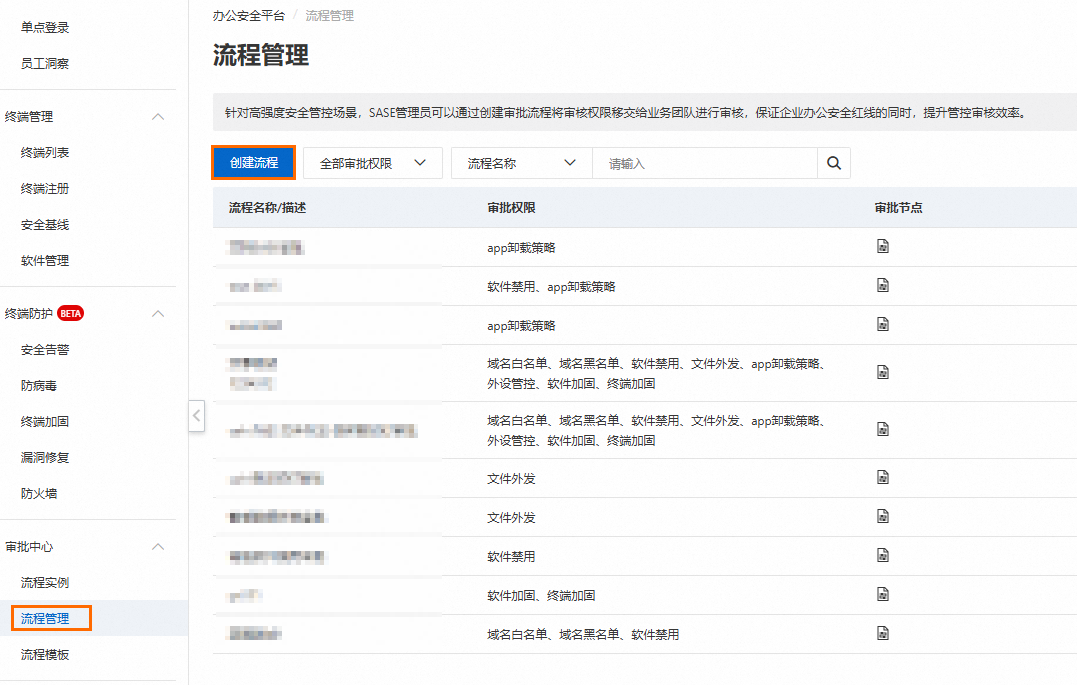Screen dimensions: 1077x685
Task: Collapse the 审批中心 menu section
Action: tap(158, 547)
